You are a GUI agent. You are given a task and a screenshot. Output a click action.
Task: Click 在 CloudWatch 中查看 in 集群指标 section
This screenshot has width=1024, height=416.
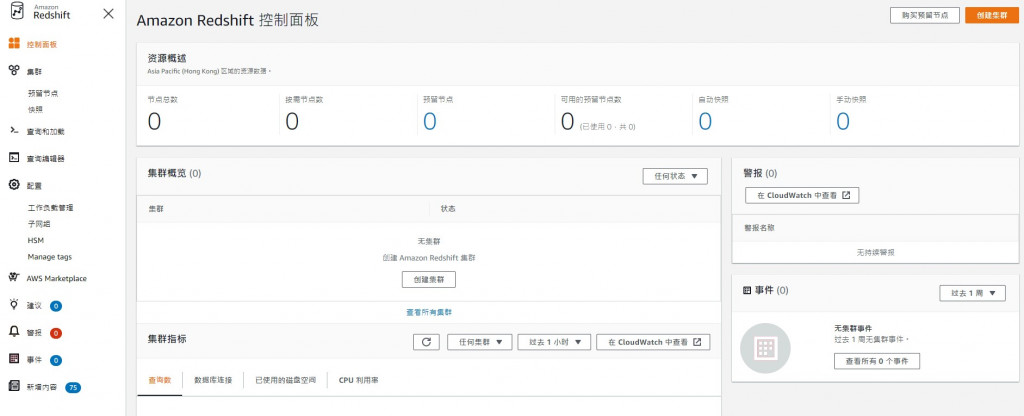653,342
